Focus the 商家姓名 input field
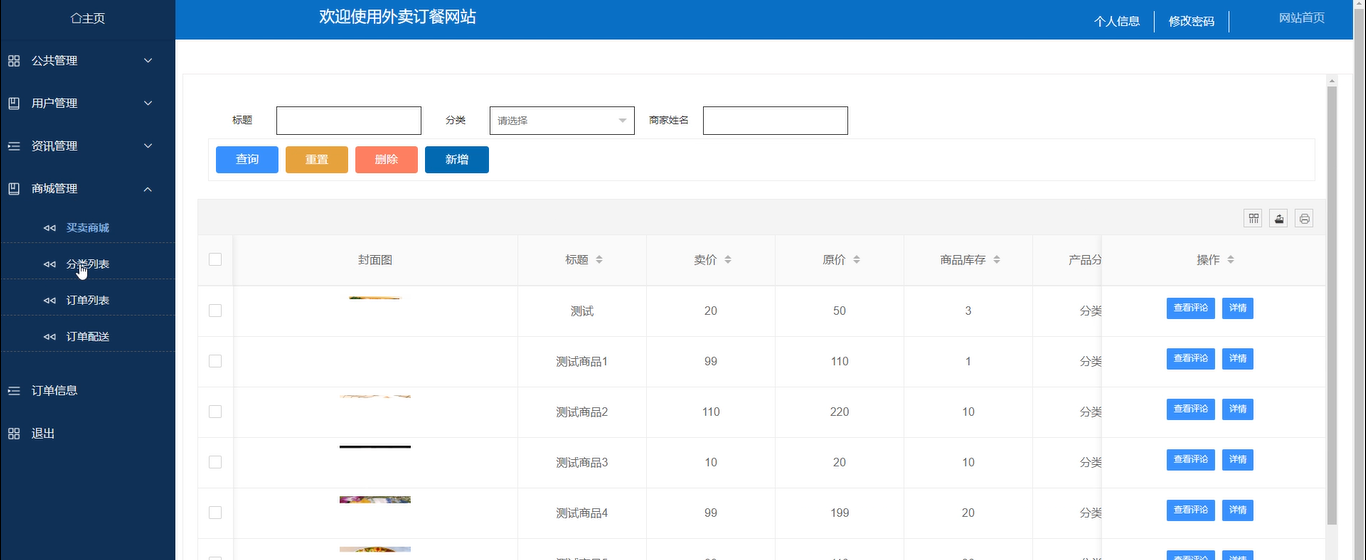 coord(775,121)
